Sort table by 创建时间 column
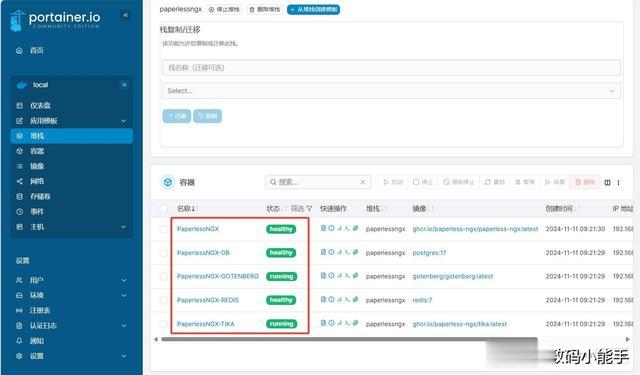This screenshot has width=640, height=375. (x=562, y=209)
